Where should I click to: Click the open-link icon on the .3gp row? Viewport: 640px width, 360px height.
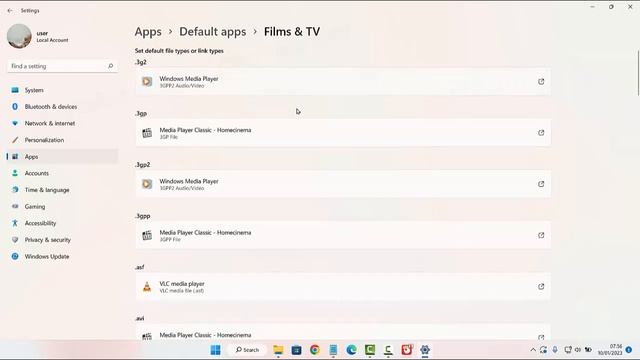pyautogui.click(x=541, y=133)
